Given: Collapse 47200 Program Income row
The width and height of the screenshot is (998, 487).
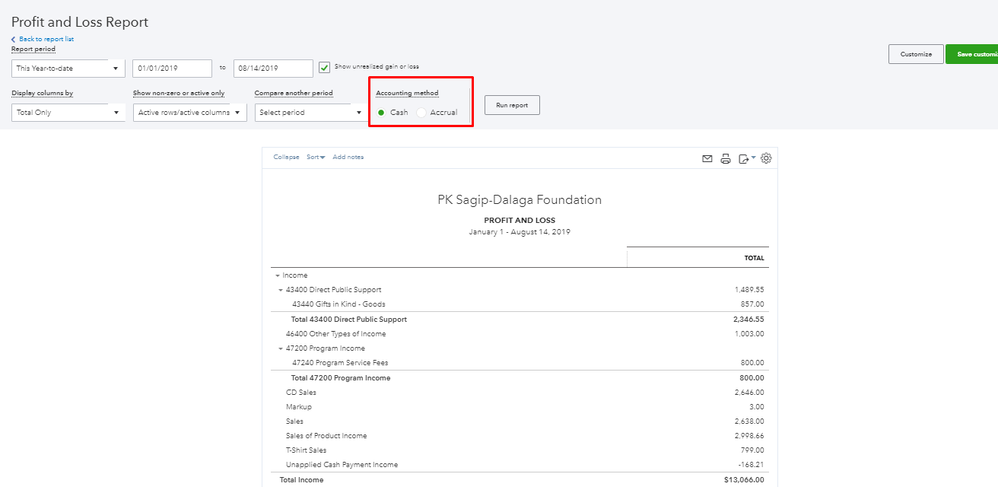Looking at the screenshot, I should point(282,349).
